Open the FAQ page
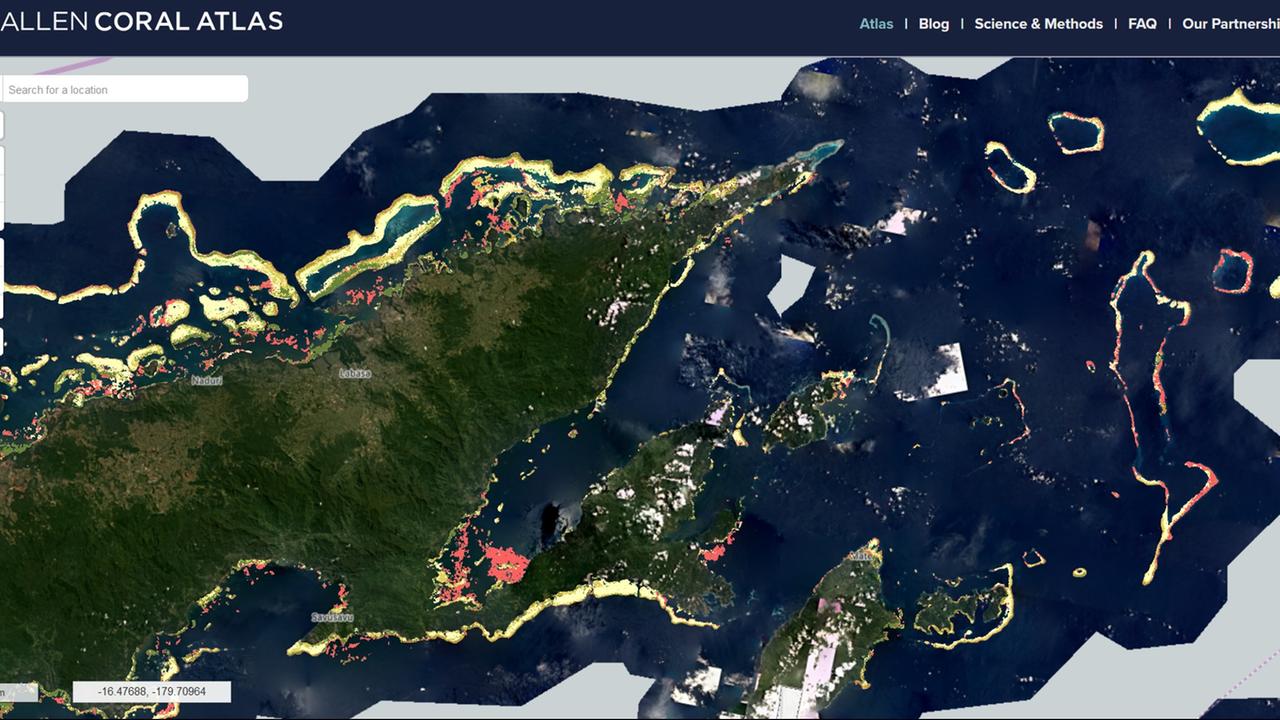The image size is (1280, 720). click(x=1142, y=24)
